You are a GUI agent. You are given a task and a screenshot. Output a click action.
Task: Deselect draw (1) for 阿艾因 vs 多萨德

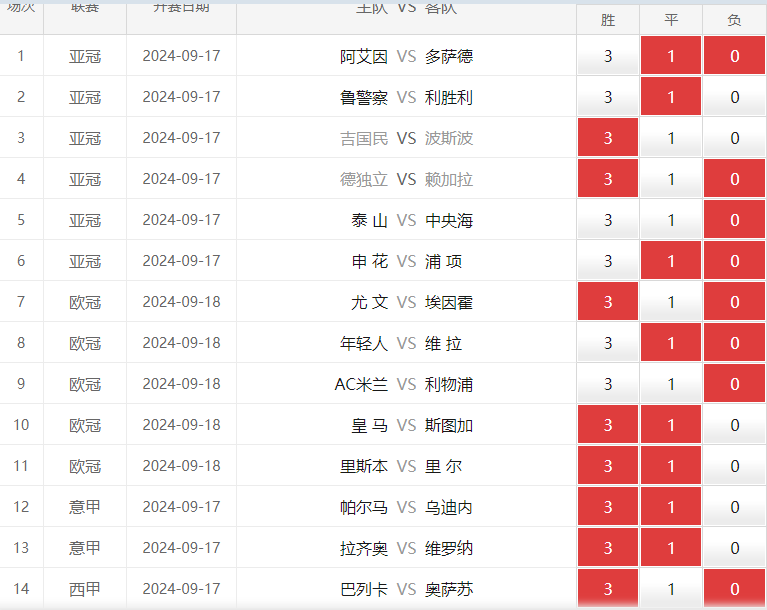tap(671, 56)
